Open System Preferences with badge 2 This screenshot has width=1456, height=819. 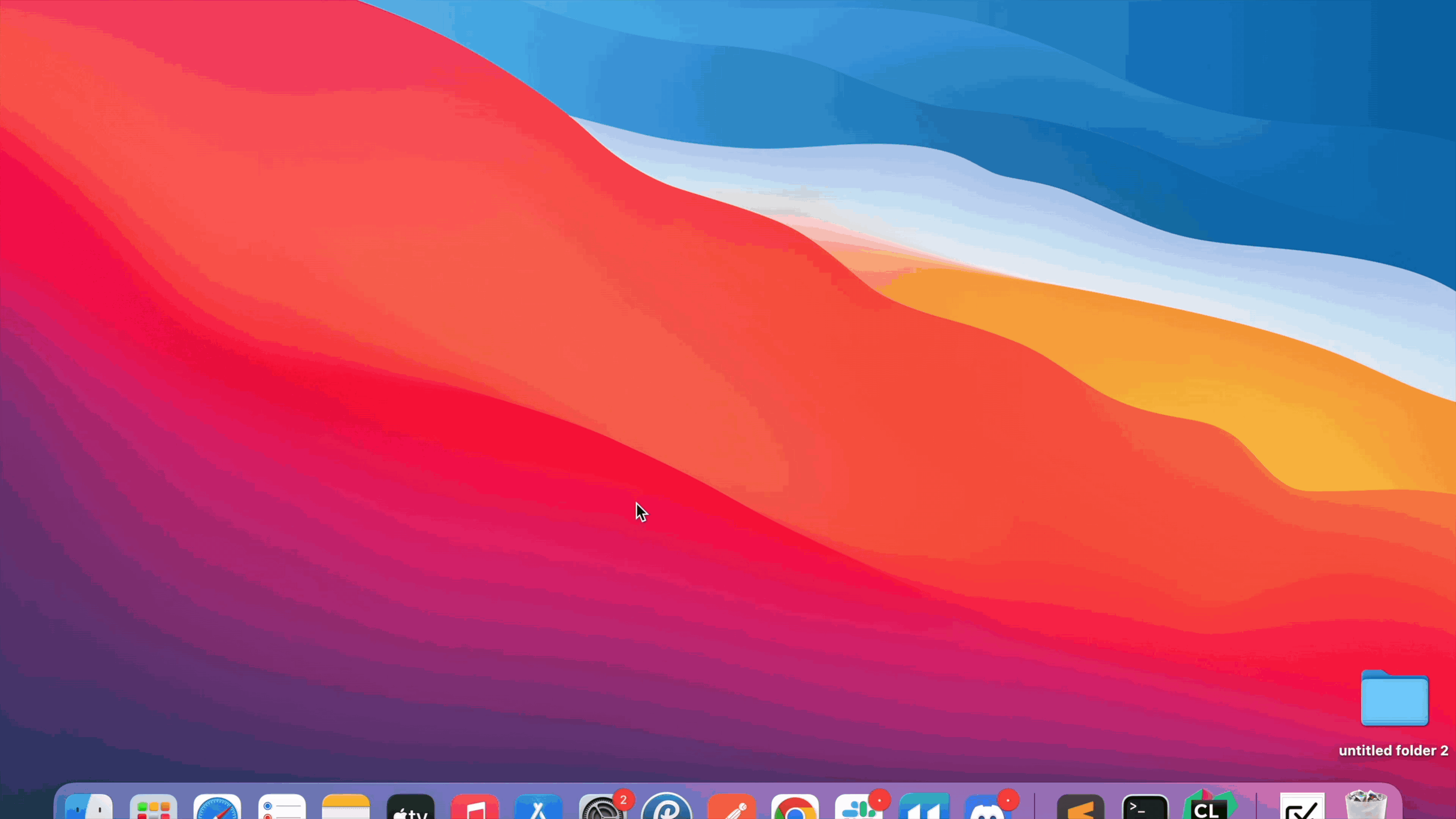pos(603,806)
